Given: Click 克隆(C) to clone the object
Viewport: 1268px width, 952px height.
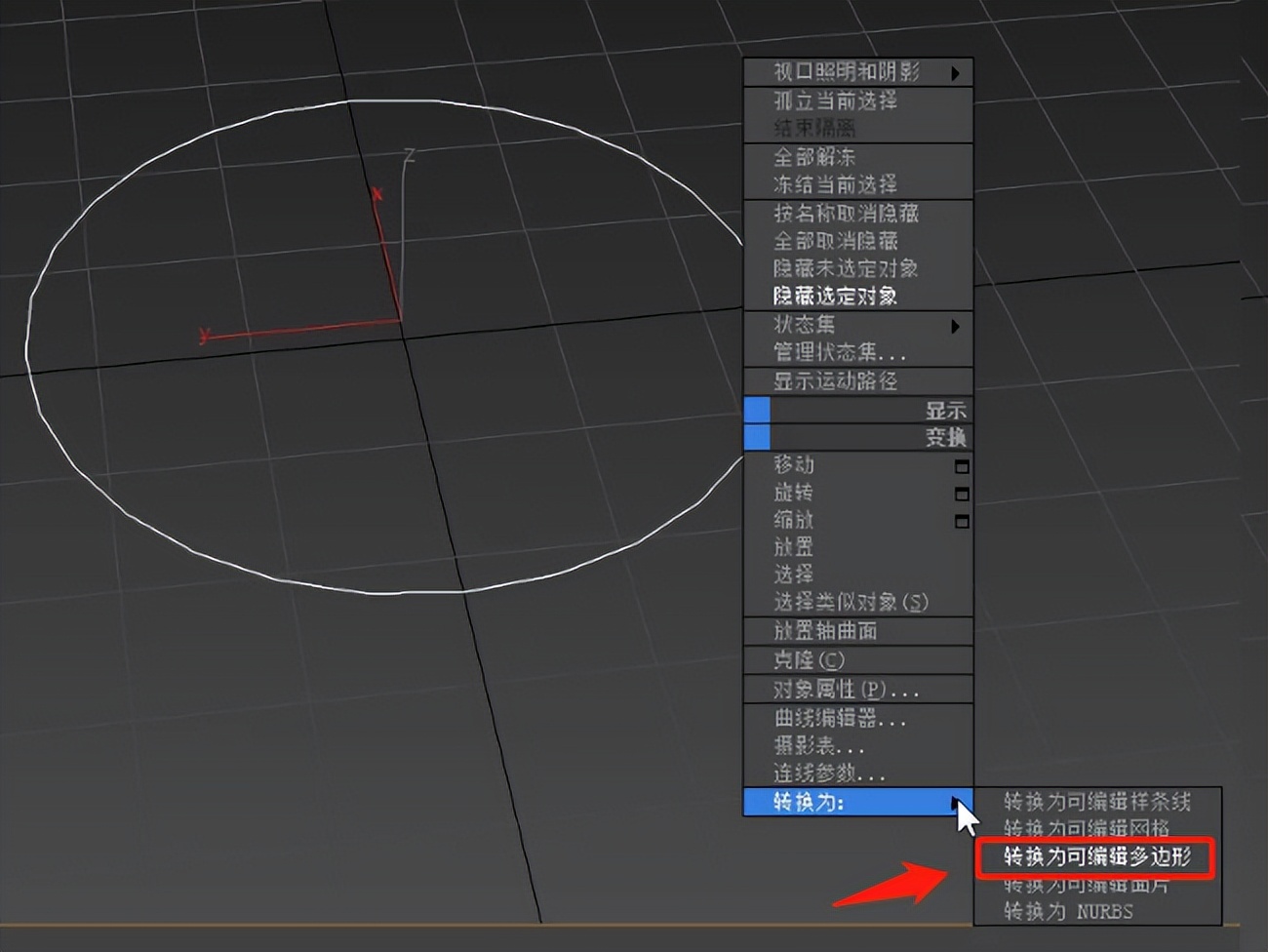Looking at the screenshot, I should tap(809, 660).
